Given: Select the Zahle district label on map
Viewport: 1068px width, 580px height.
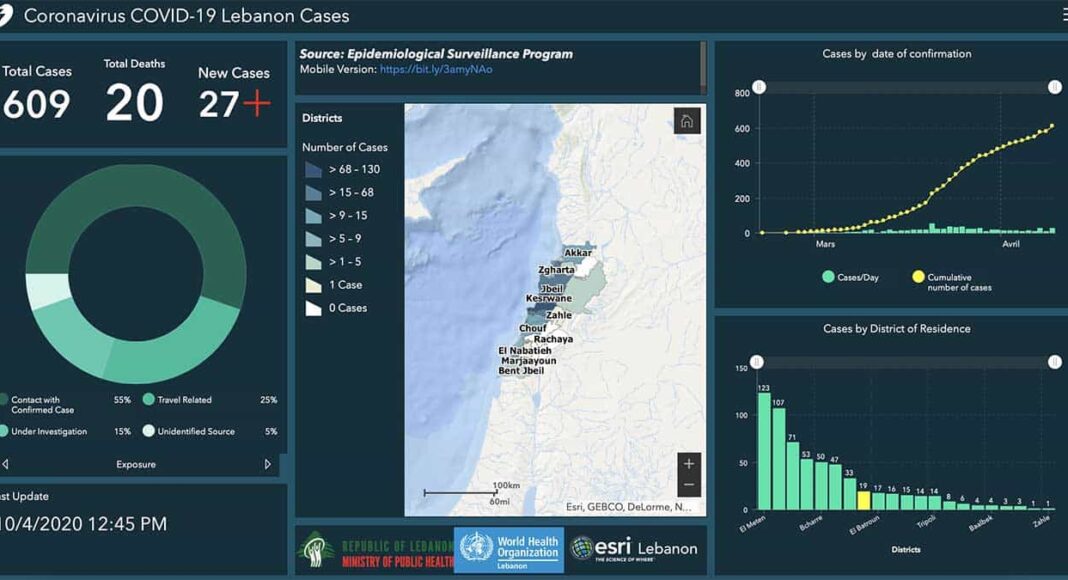Looking at the screenshot, I should [x=559, y=315].
